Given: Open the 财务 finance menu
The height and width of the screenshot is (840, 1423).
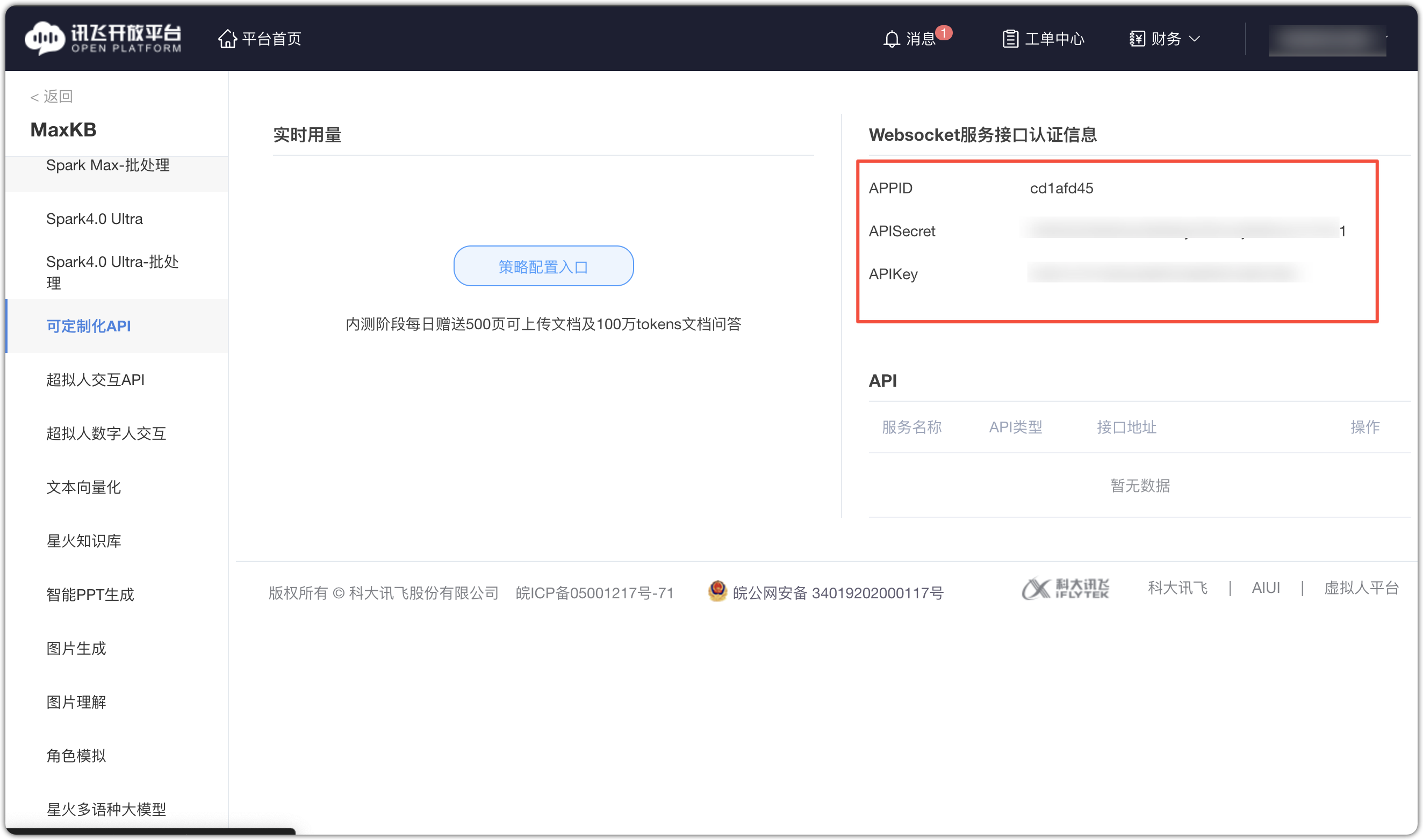Looking at the screenshot, I should [1165, 39].
